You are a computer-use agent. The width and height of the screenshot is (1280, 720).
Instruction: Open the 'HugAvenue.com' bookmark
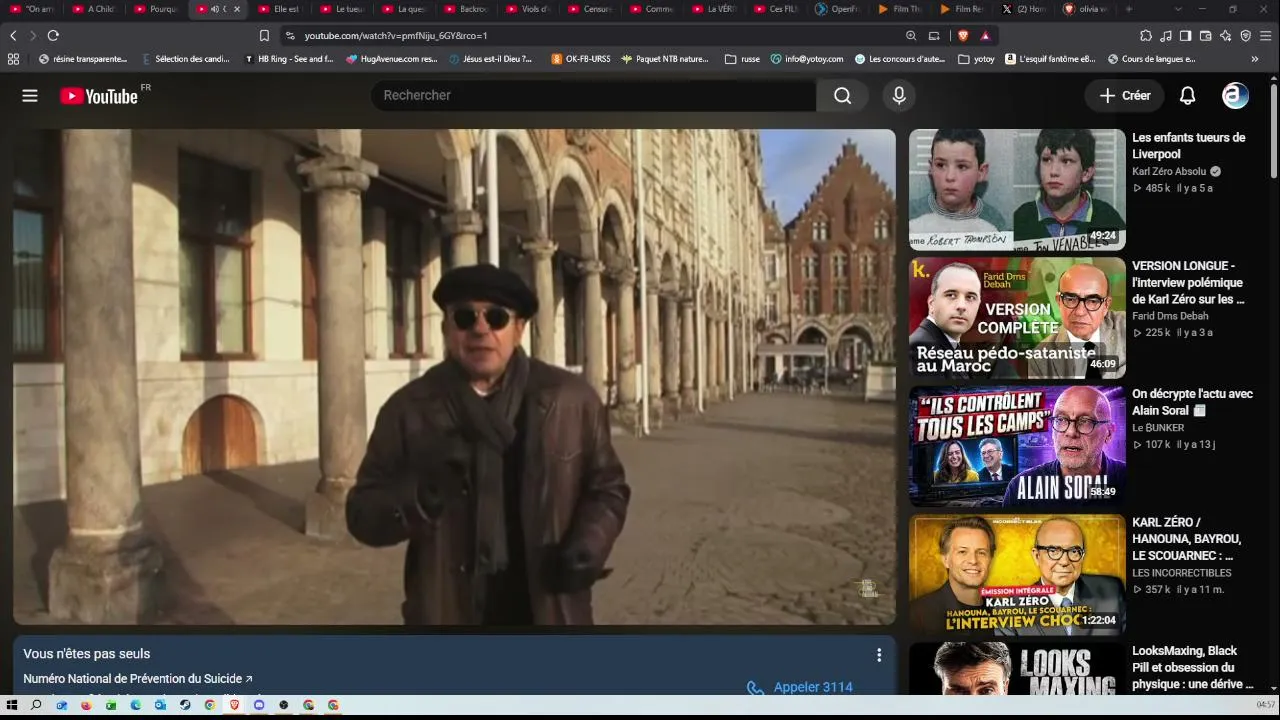[x=392, y=59]
